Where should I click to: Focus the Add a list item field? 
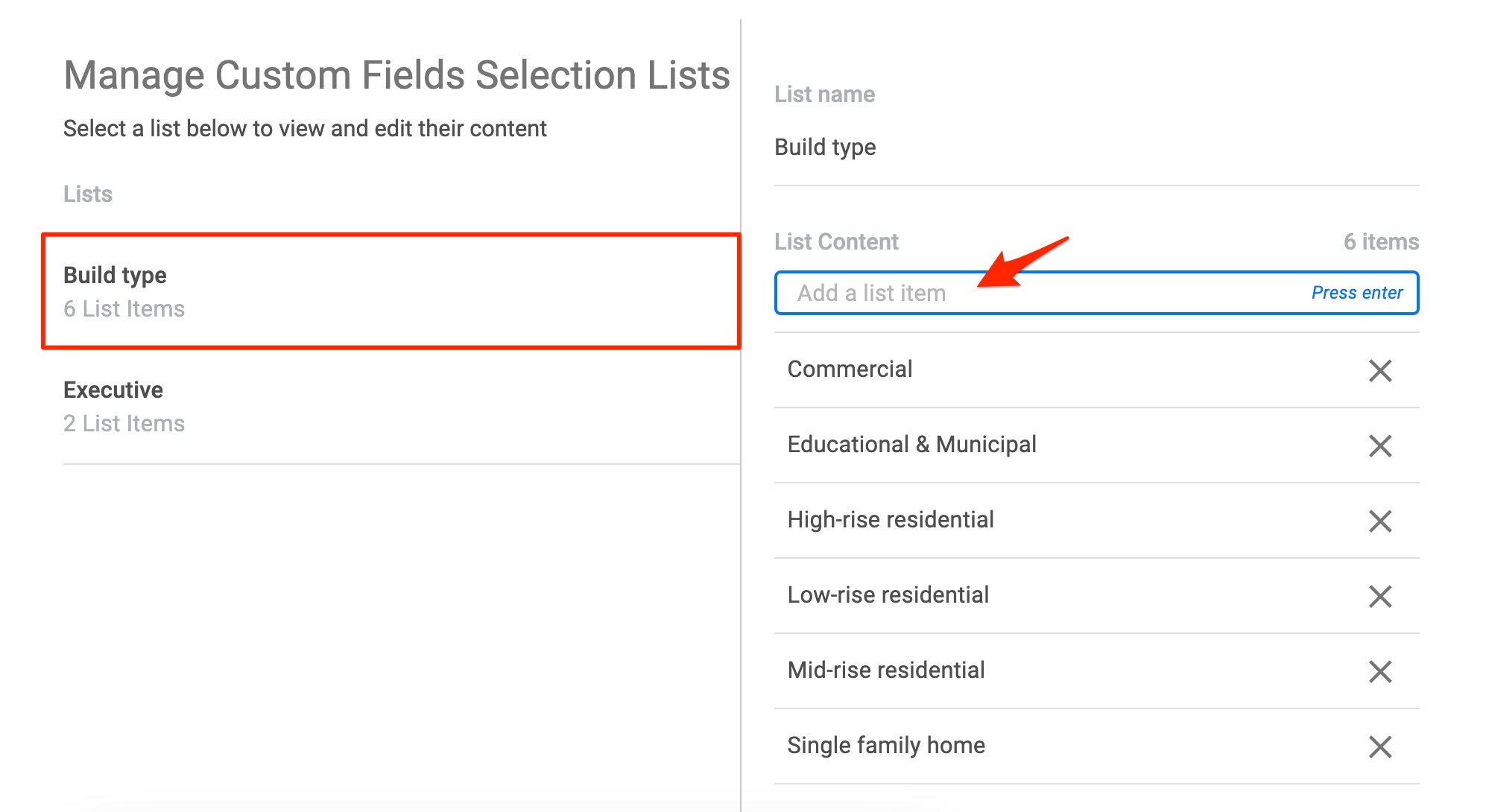1096,293
